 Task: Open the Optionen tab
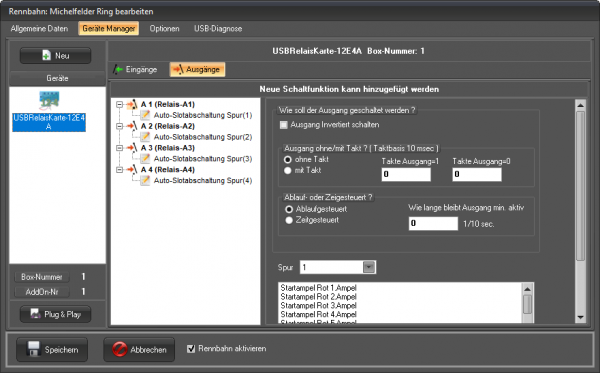click(165, 28)
